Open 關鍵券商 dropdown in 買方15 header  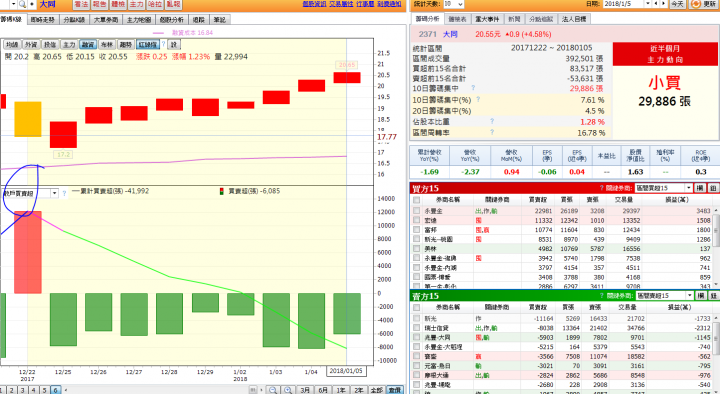click(x=689, y=188)
